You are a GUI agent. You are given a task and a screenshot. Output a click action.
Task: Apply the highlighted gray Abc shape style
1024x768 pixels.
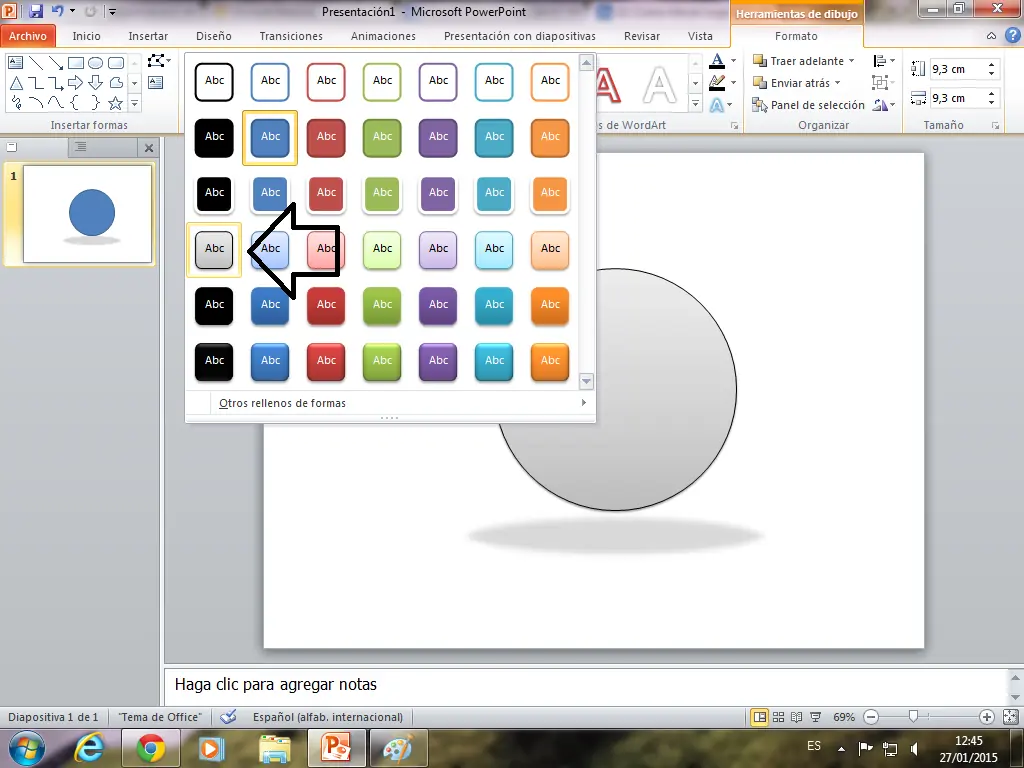point(214,249)
